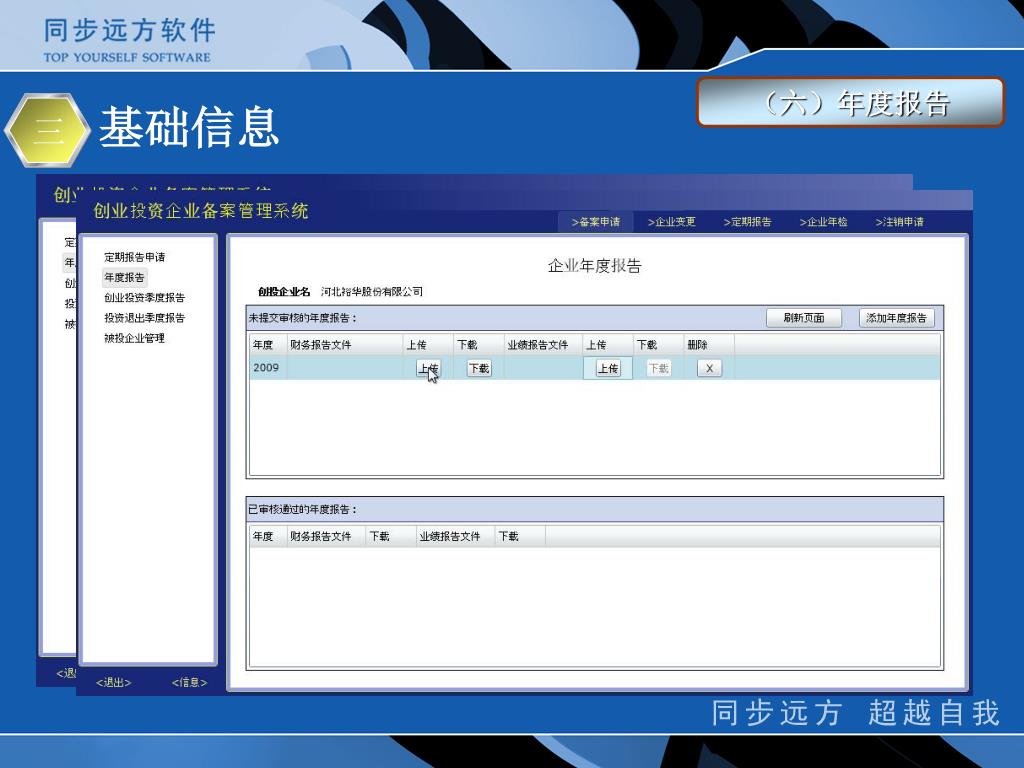Go to the >企业年检 tab
Screen dimensions: 1024x768
(x=824, y=222)
